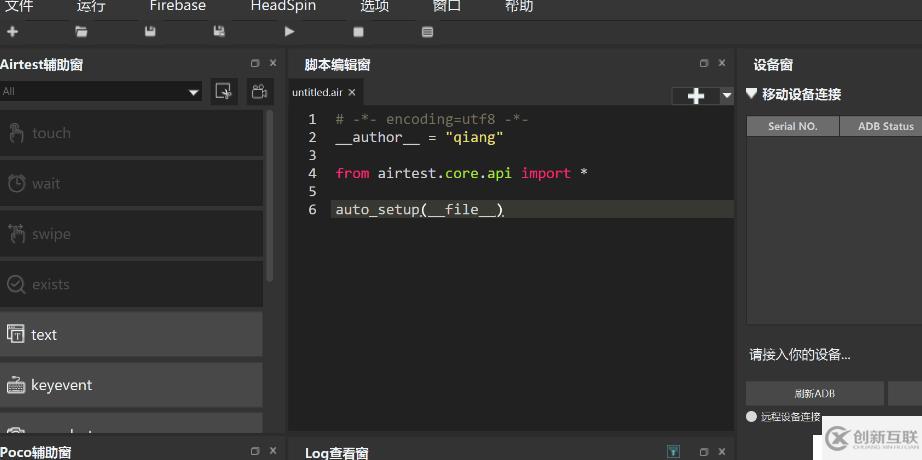Click code line 6 auto_setup(__file__)
Image resolution: width=922 pixels, height=460 pixels.
420,209
